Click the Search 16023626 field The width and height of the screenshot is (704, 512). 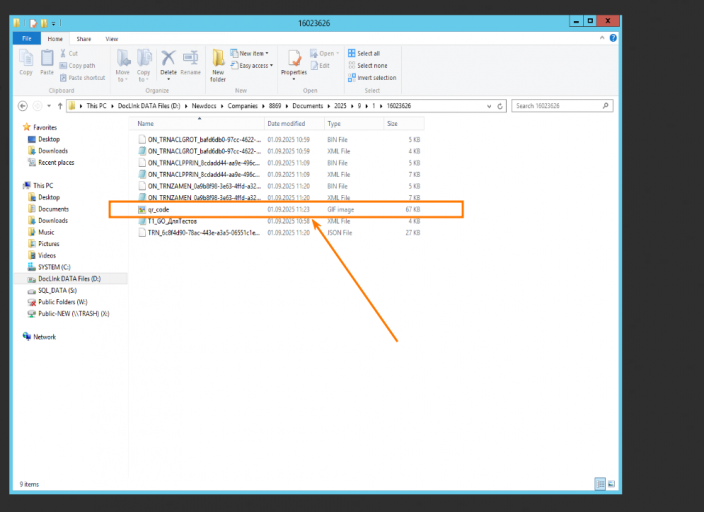tap(562, 106)
